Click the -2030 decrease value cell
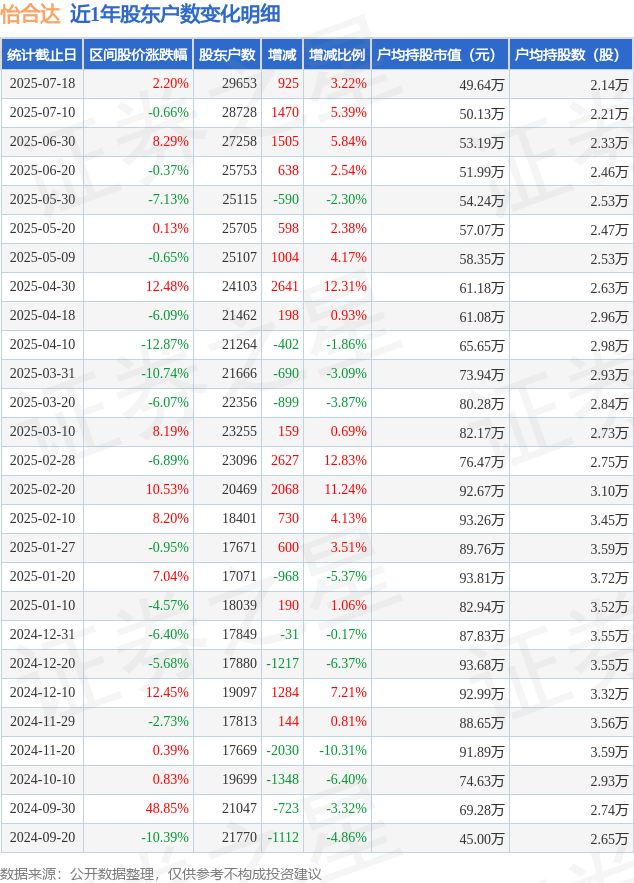The image size is (634, 883). point(280,750)
